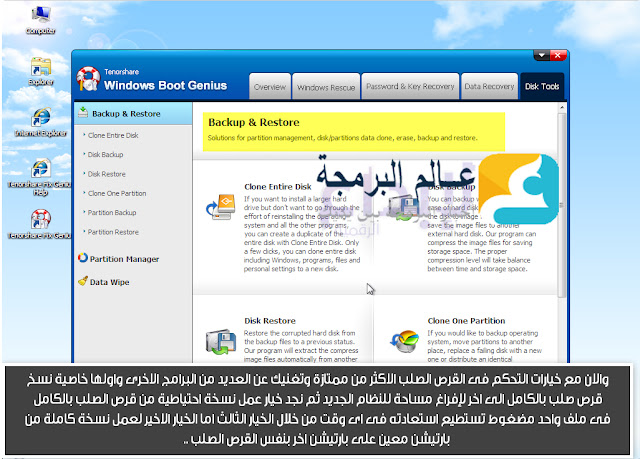The height and width of the screenshot is (459, 640).
Task: Click the Backup & Restore sidebar icon
Action: pos(83,112)
